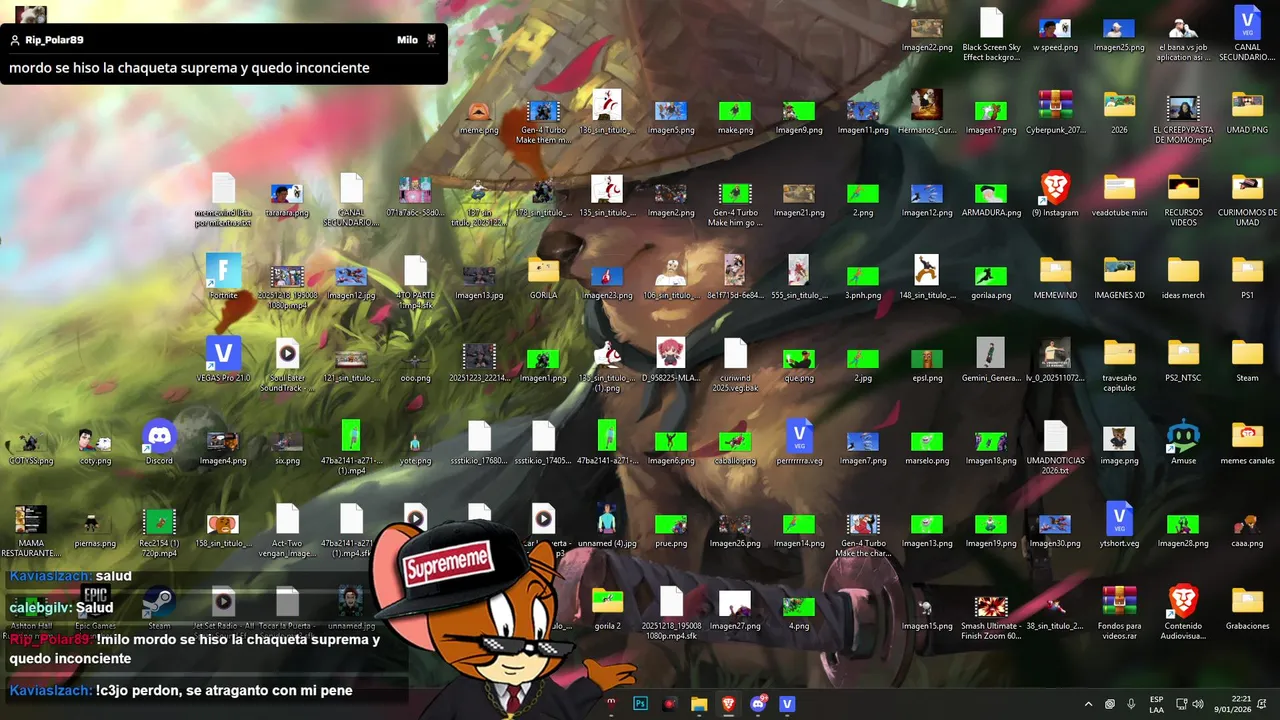
Task: Open the PS2_NTSC folder
Action: pyautogui.click(x=1183, y=360)
